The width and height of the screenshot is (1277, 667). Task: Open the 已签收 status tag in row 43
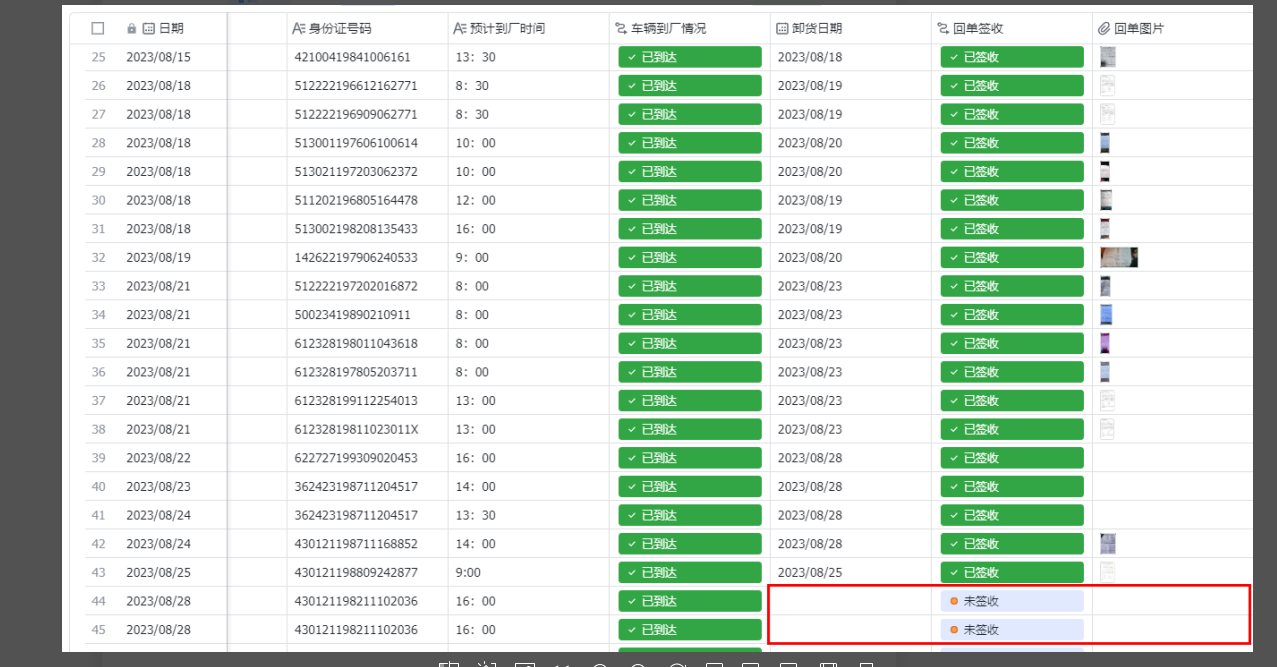[1011, 573]
